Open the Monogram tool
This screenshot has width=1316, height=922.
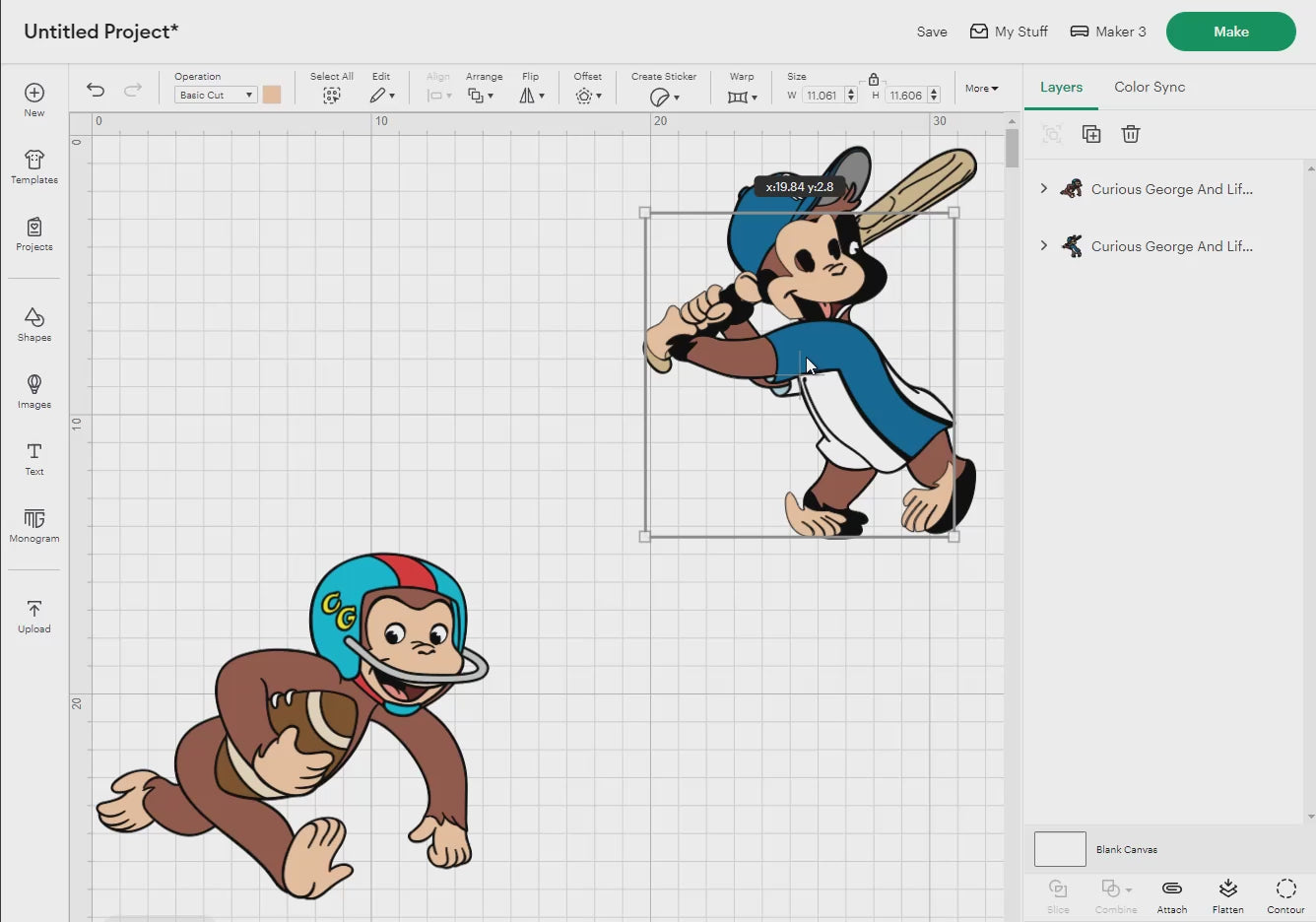pyautogui.click(x=34, y=525)
